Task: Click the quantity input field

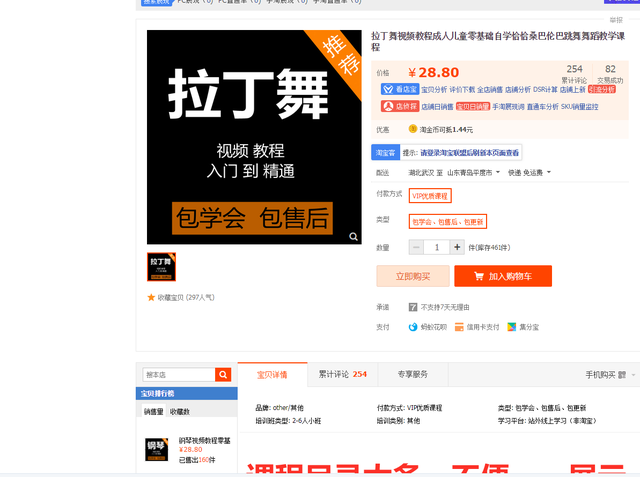Action: click(x=437, y=247)
